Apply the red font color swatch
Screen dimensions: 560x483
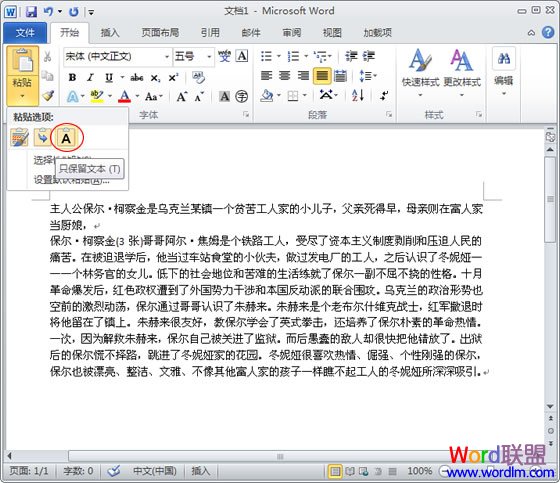pyautogui.click(x=124, y=96)
